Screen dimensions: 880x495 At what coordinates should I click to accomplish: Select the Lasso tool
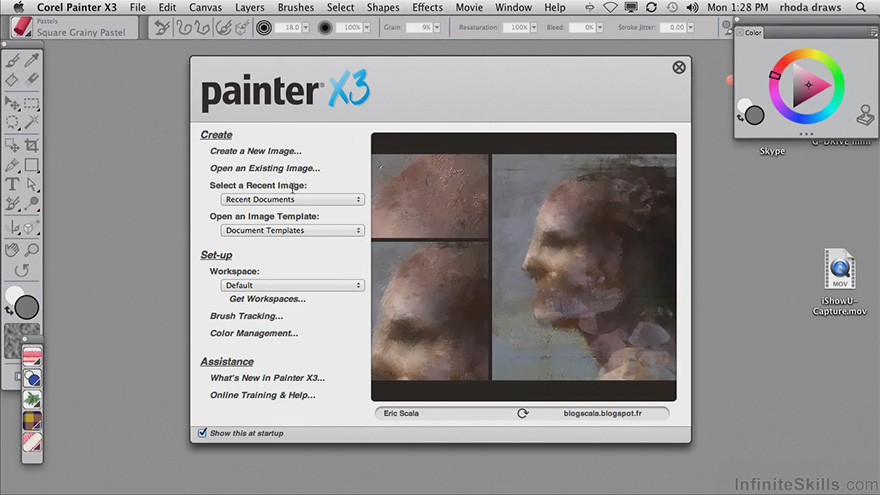[12, 122]
